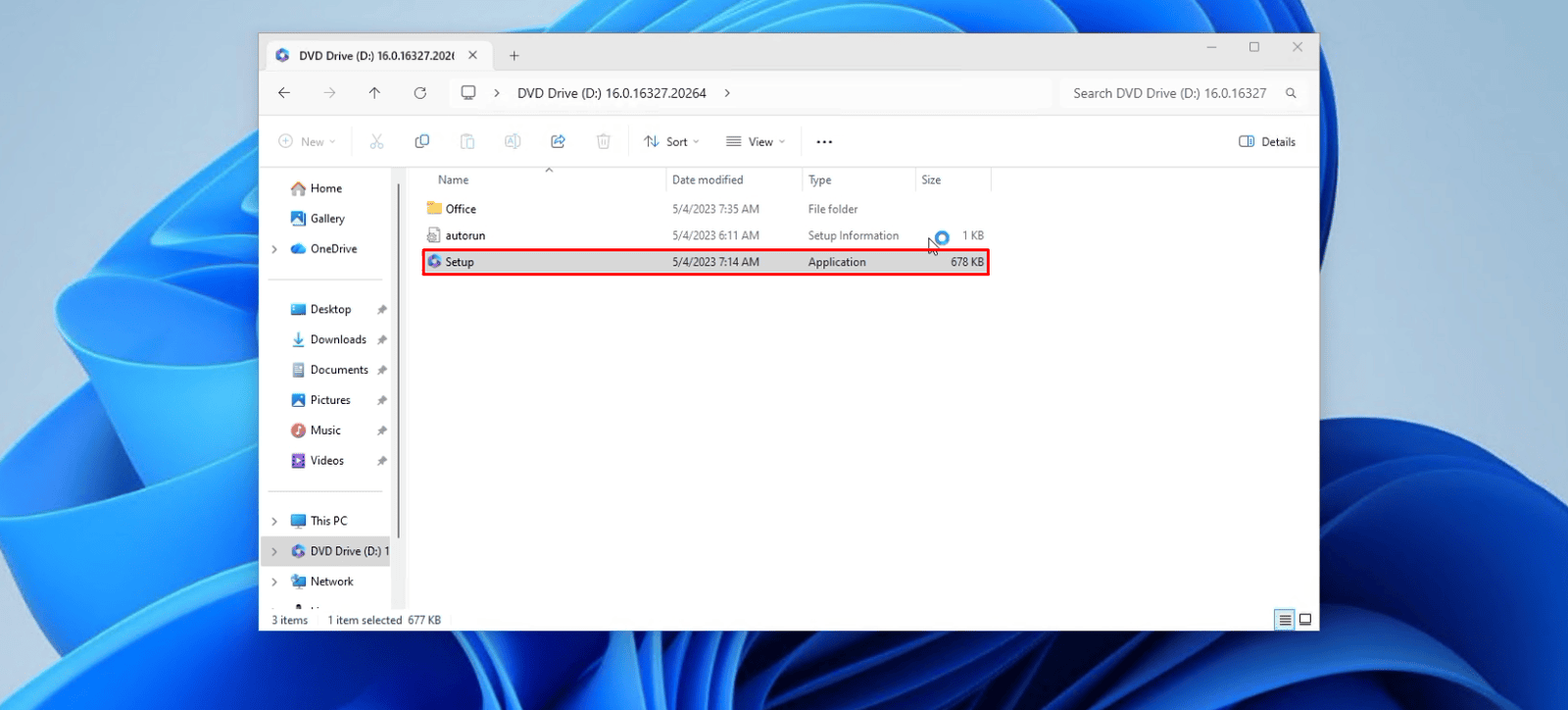Open Videos in navigation pane

click(x=318, y=461)
